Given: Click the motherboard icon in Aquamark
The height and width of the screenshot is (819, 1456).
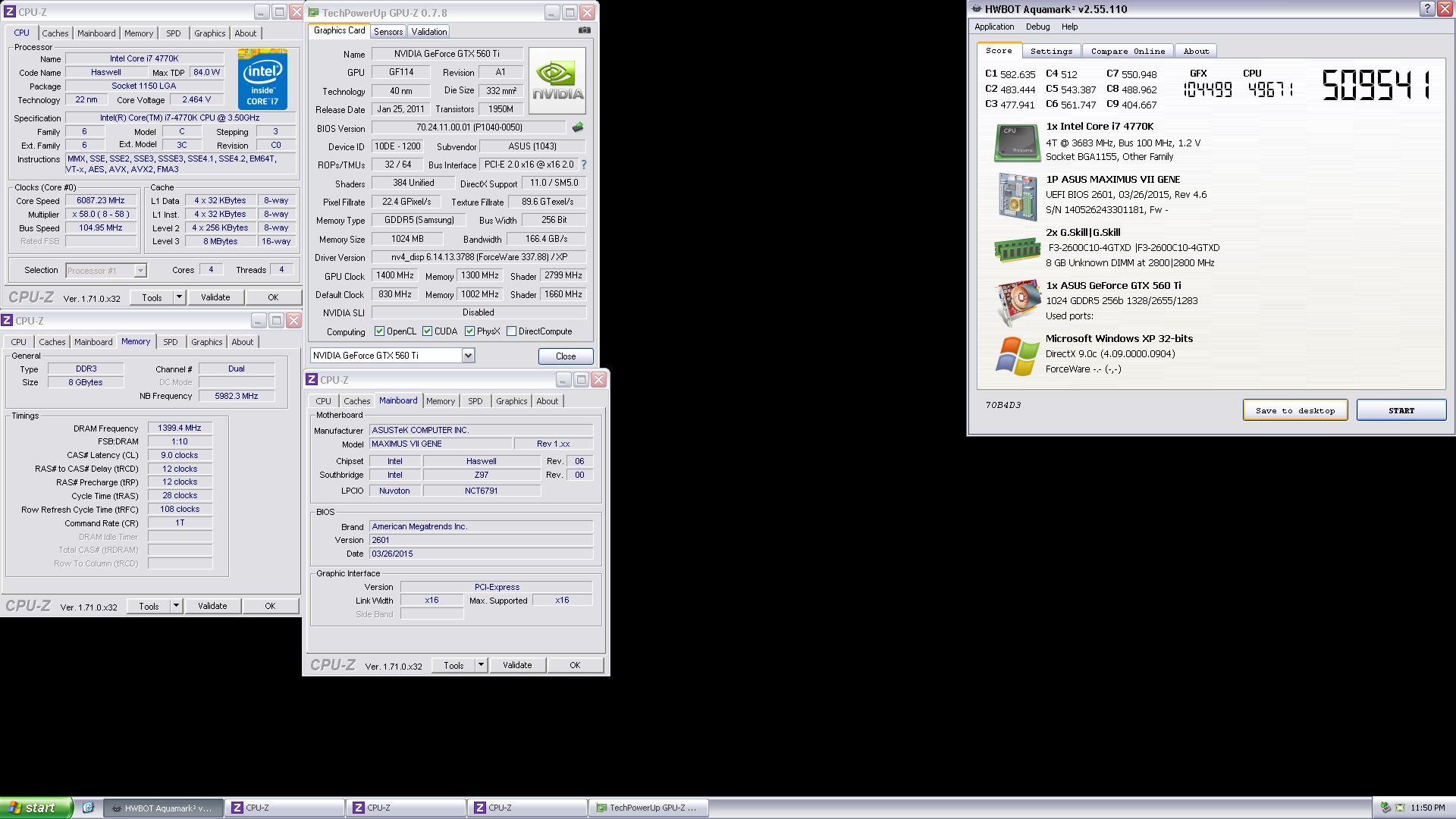Looking at the screenshot, I should point(1017,196).
